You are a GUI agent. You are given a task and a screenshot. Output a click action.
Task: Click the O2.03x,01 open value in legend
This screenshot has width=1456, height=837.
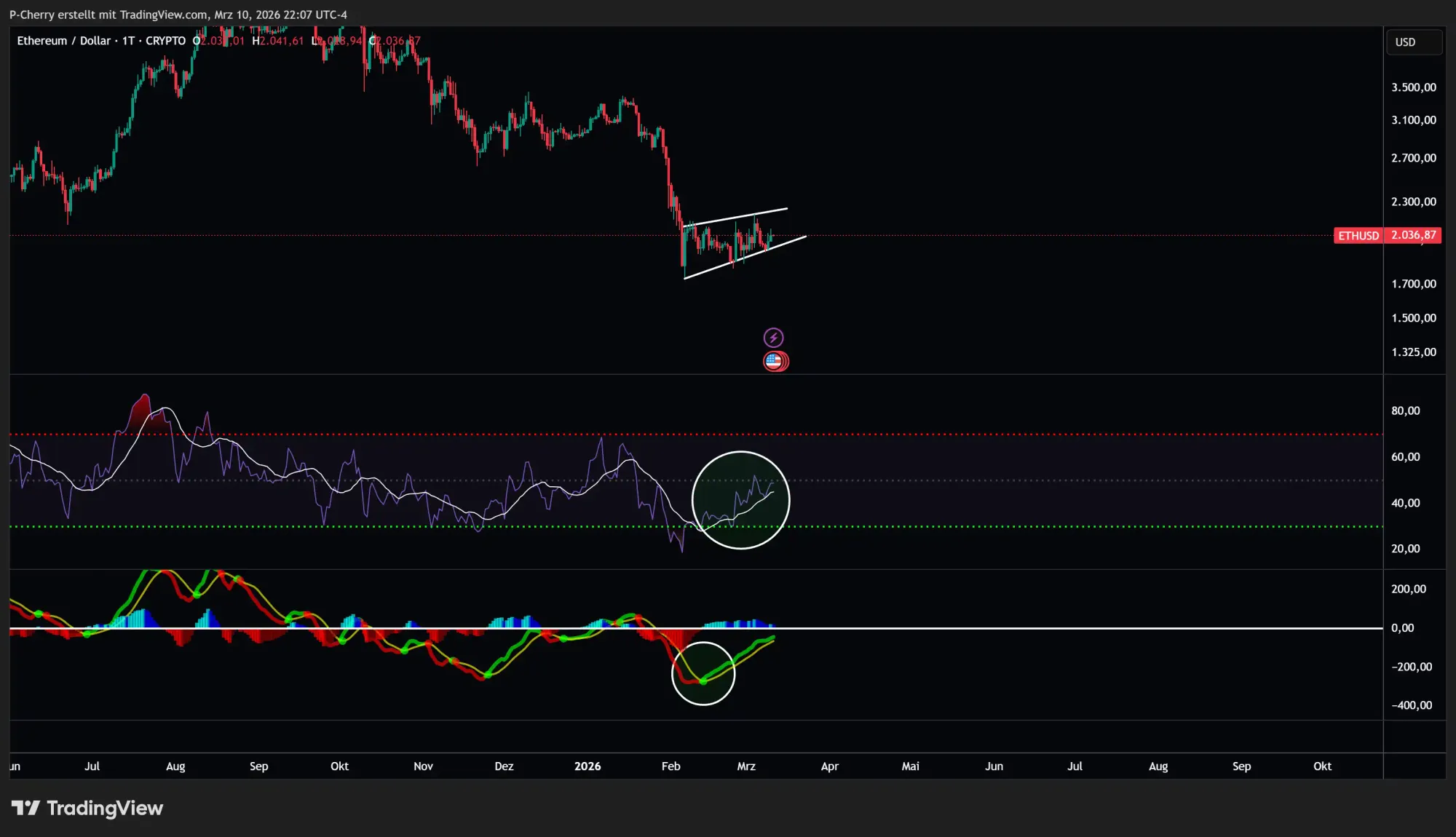point(218,41)
